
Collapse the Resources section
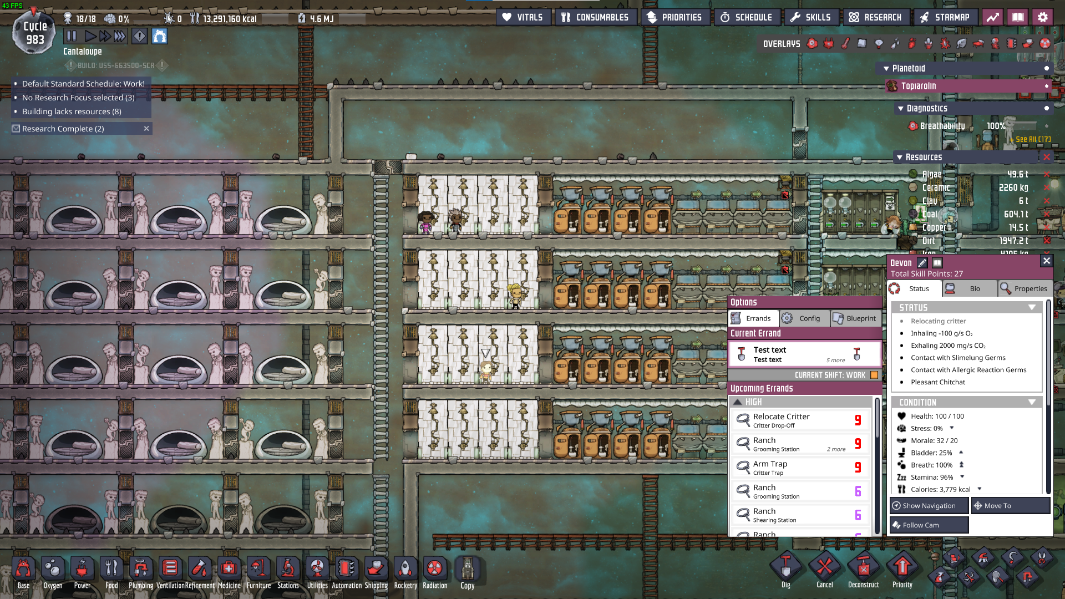coord(899,157)
